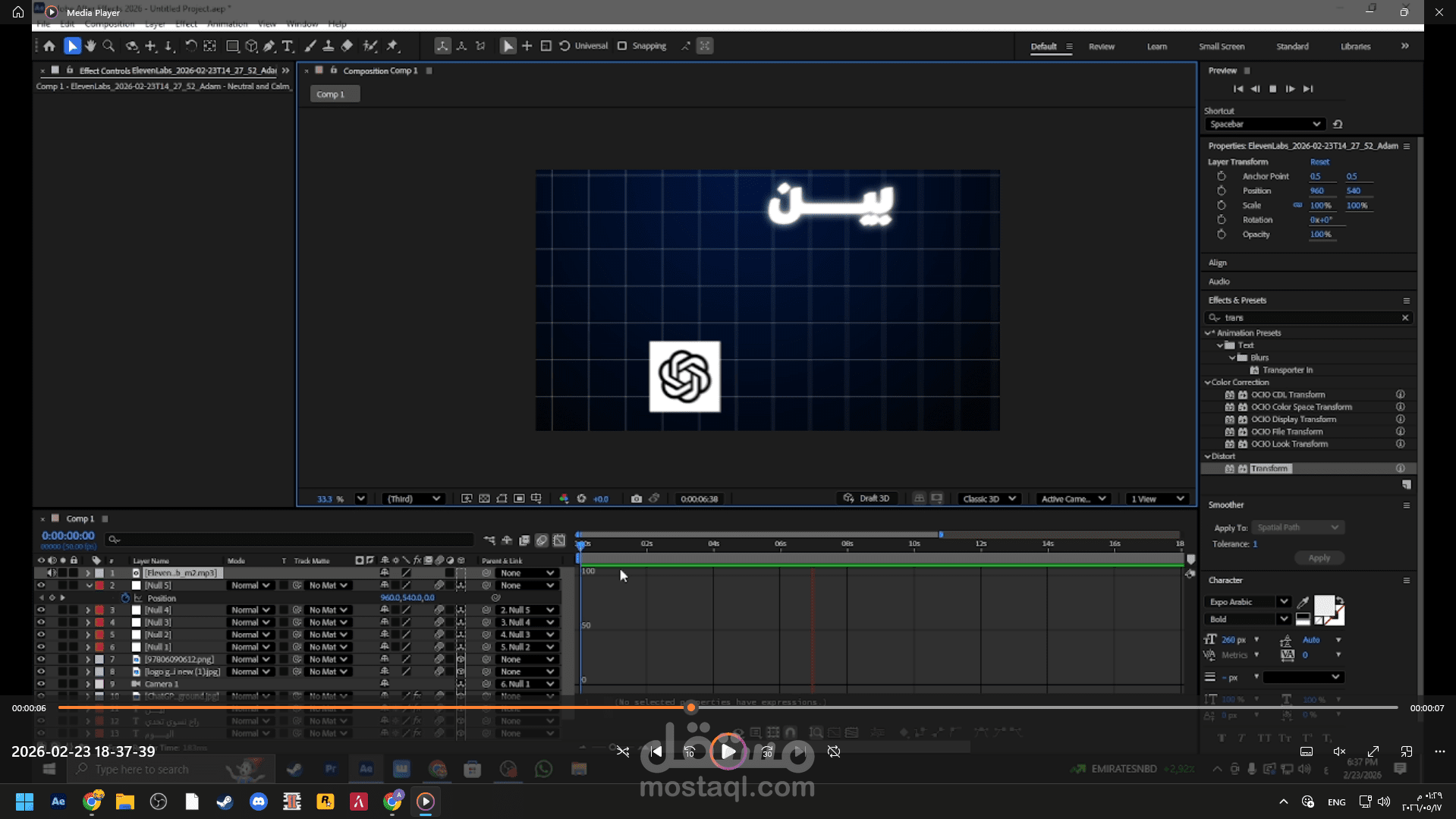Skip back 10 seconds in Media Player

tap(690, 751)
